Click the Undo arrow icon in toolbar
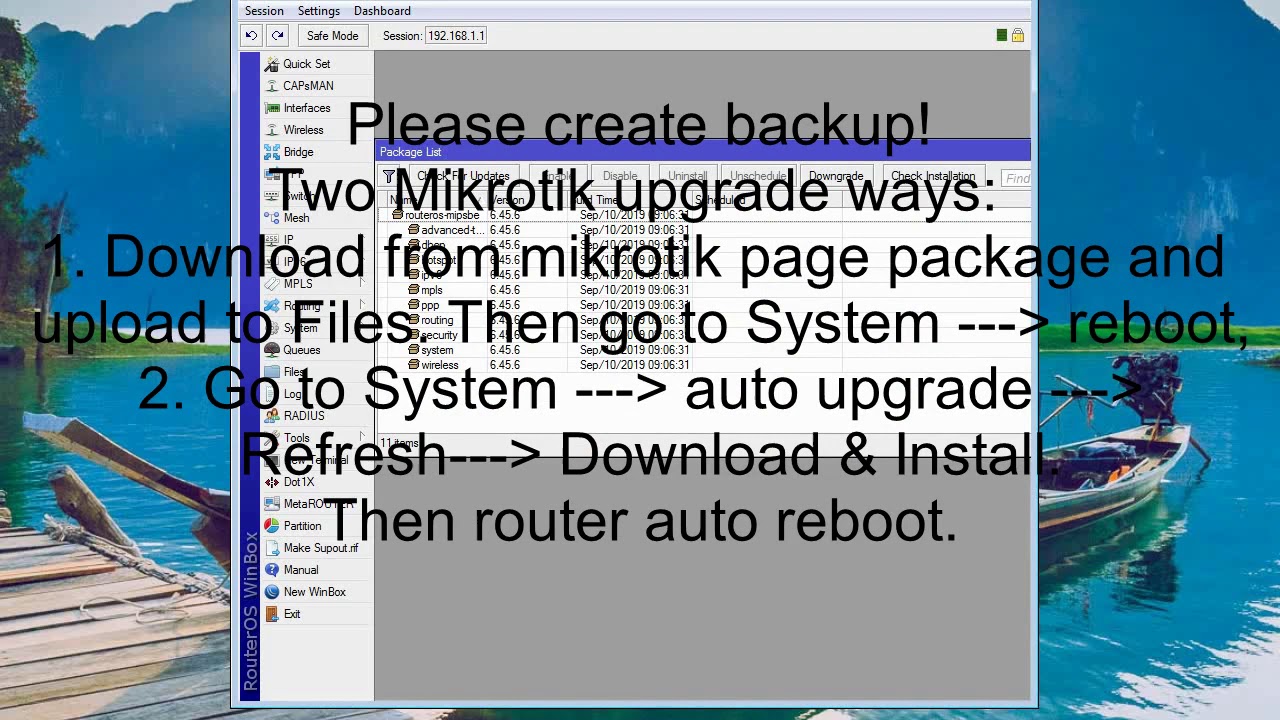The image size is (1280, 720). click(x=251, y=35)
